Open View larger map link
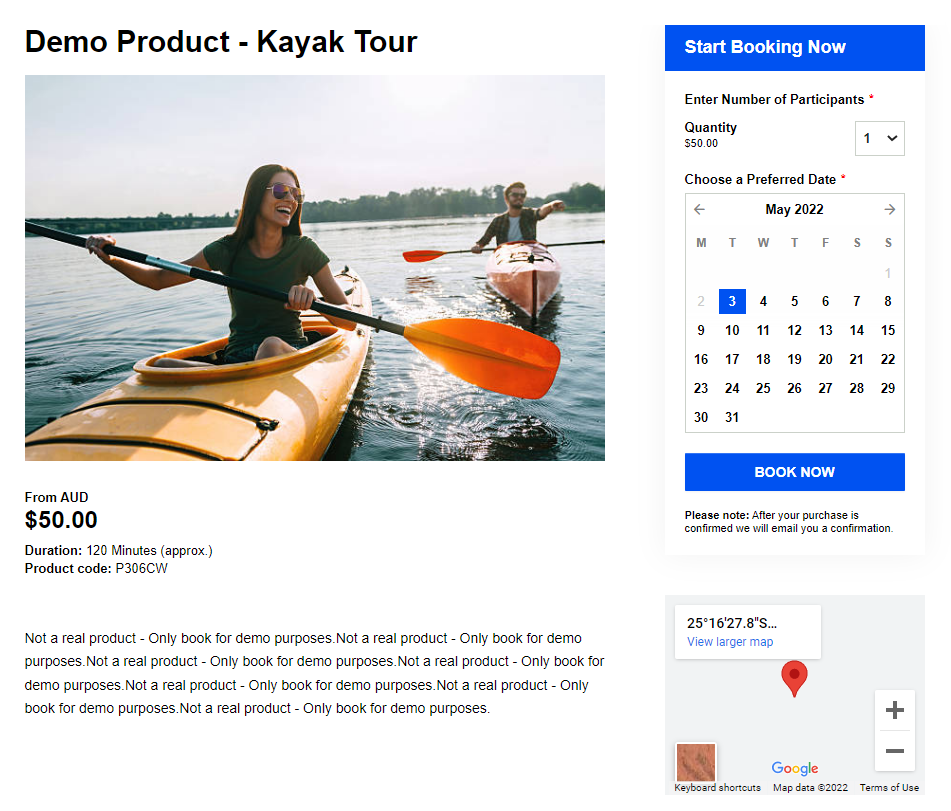Screen dimensions: 951x811 (x=730, y=642)
